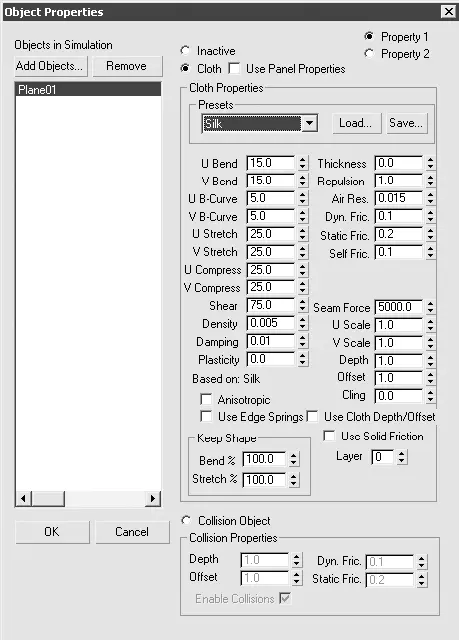459x640 pixels.
Task: Select Property 2 radio button
Action: coord(369,53)
